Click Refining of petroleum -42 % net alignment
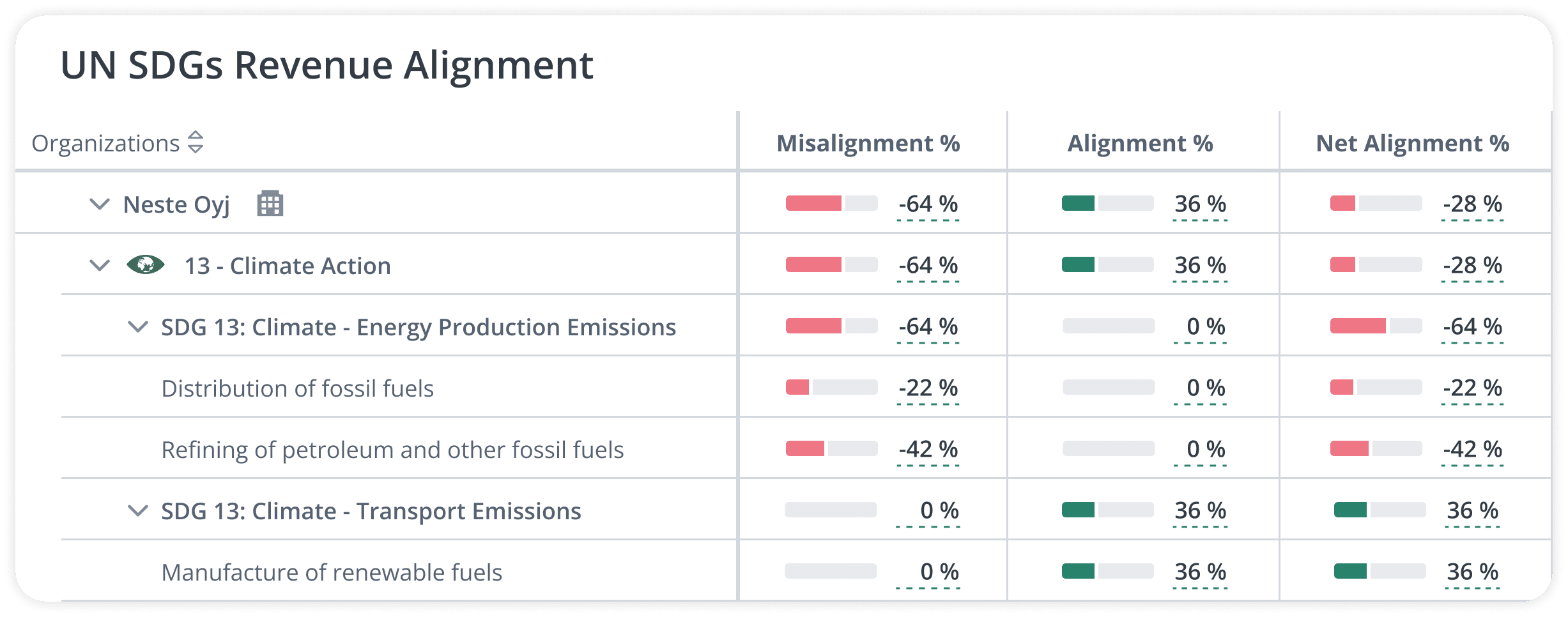Viewport: 1568px width, 617px height. tap(1472, 450)
